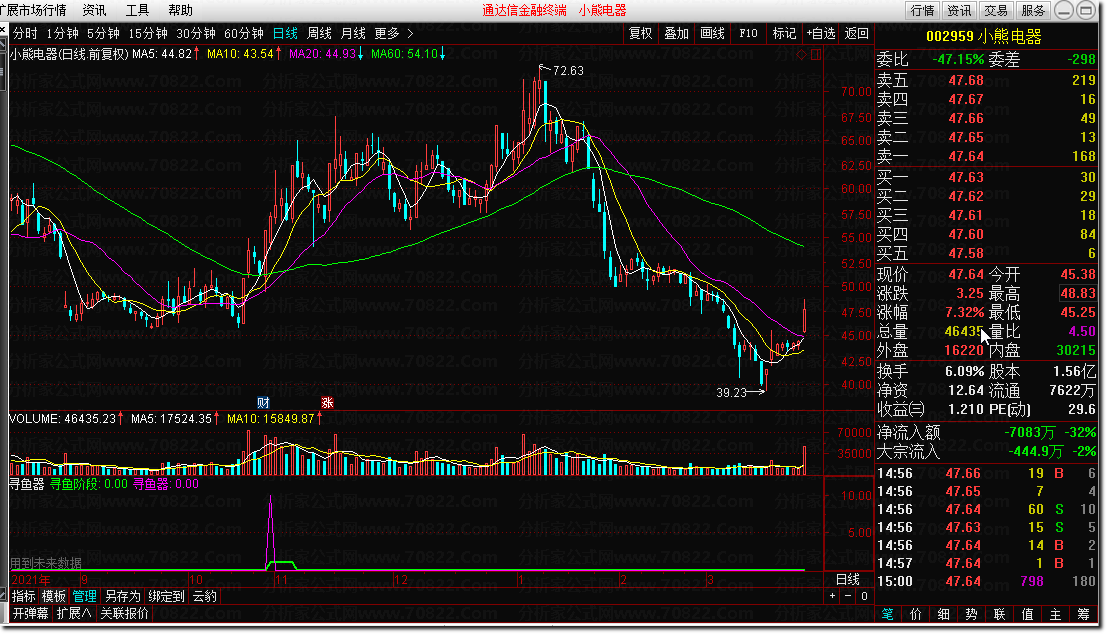This screenshot has width=1108, height=634.
Task: Click the 云豹 button
Action: (205, 596)
